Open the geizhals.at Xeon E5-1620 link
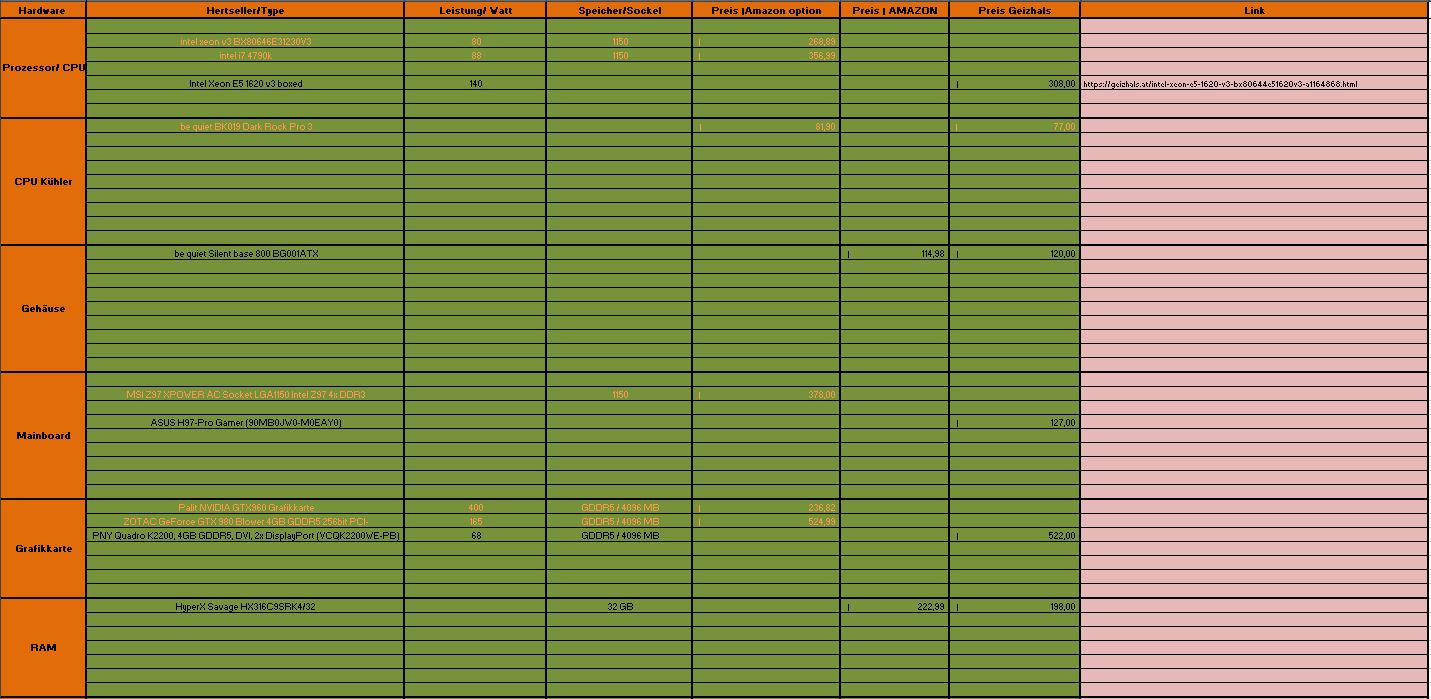 point(1220,84)
